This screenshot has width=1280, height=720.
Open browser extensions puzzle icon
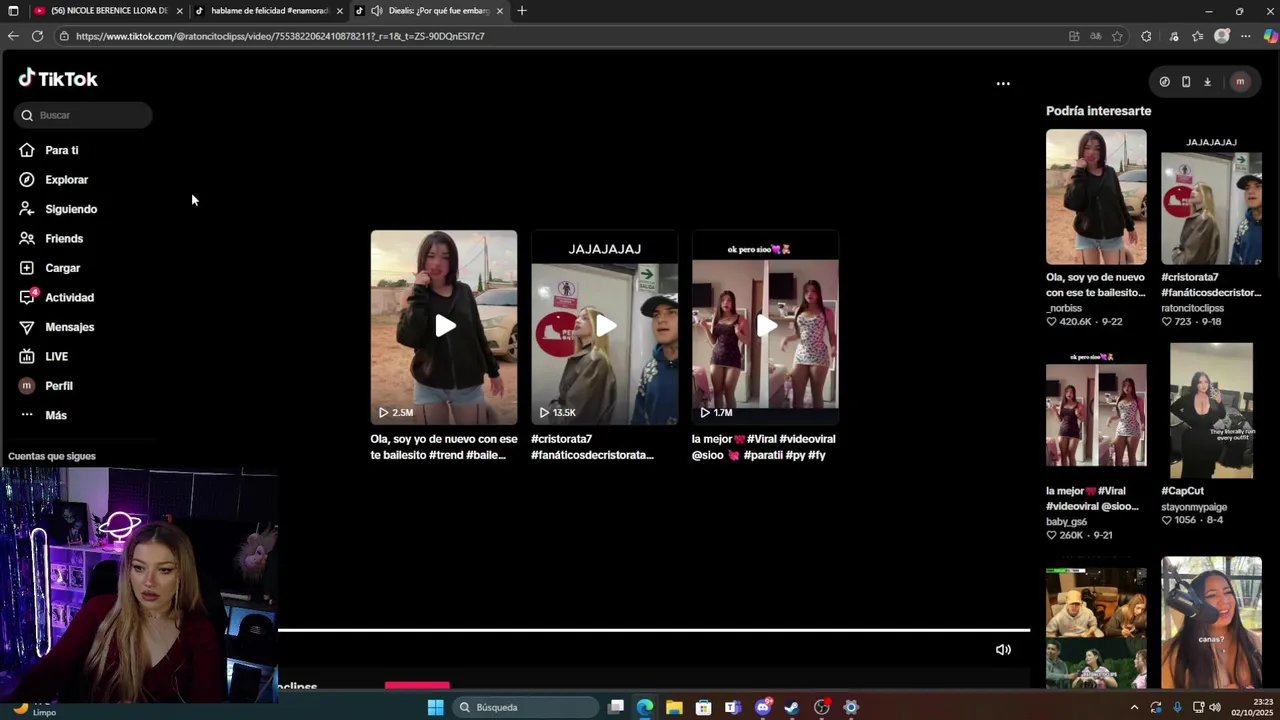coord(1146,36)
